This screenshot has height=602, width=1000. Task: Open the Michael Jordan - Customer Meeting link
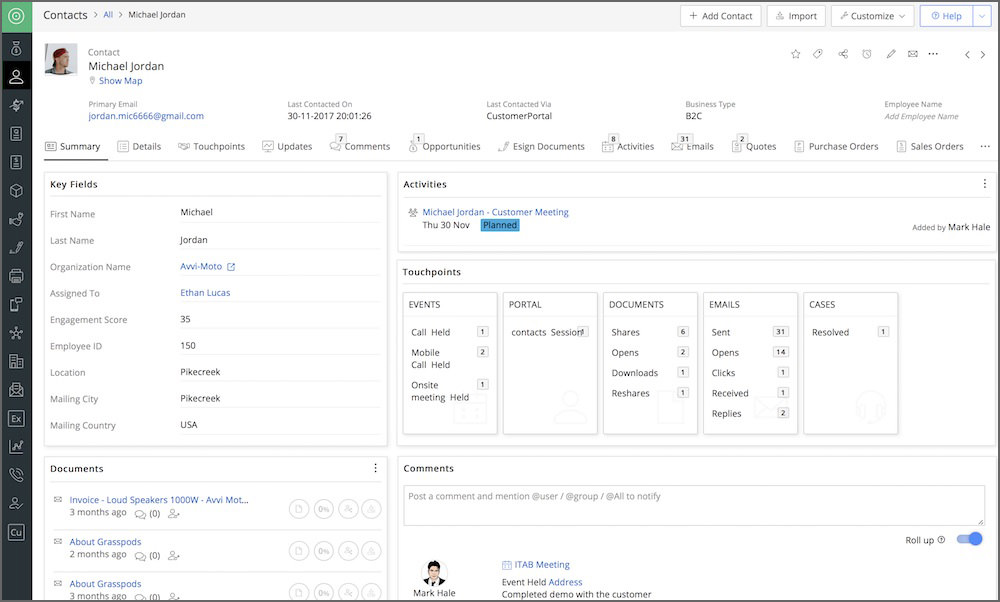[x=495, y=212]
